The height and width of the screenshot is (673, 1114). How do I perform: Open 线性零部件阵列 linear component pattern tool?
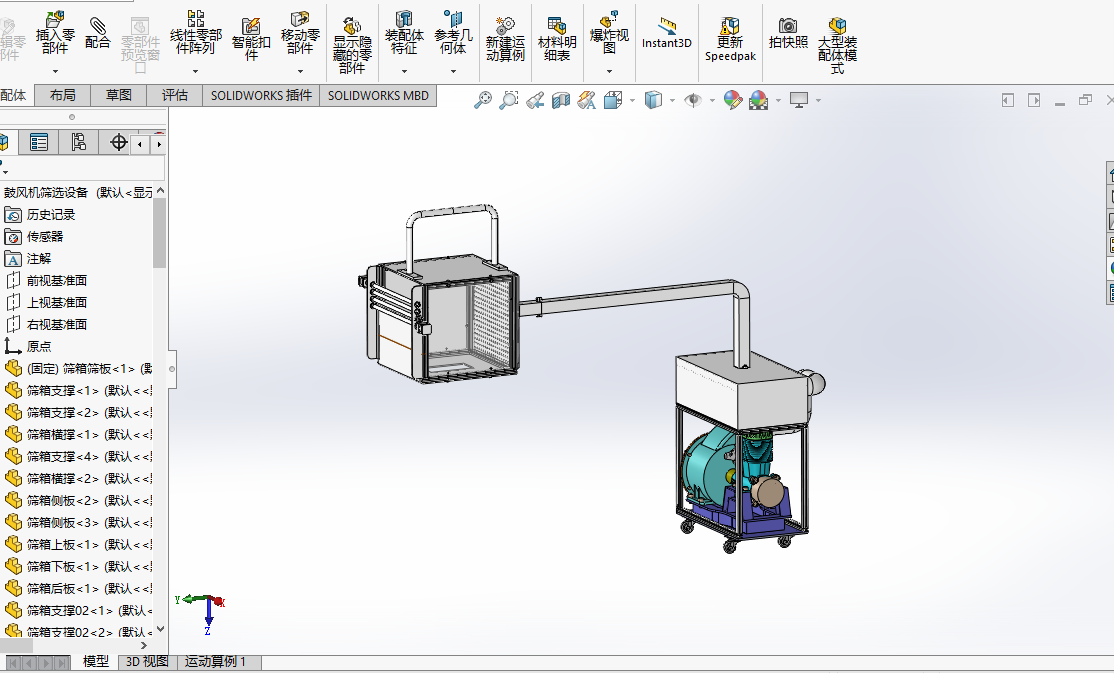195,33
